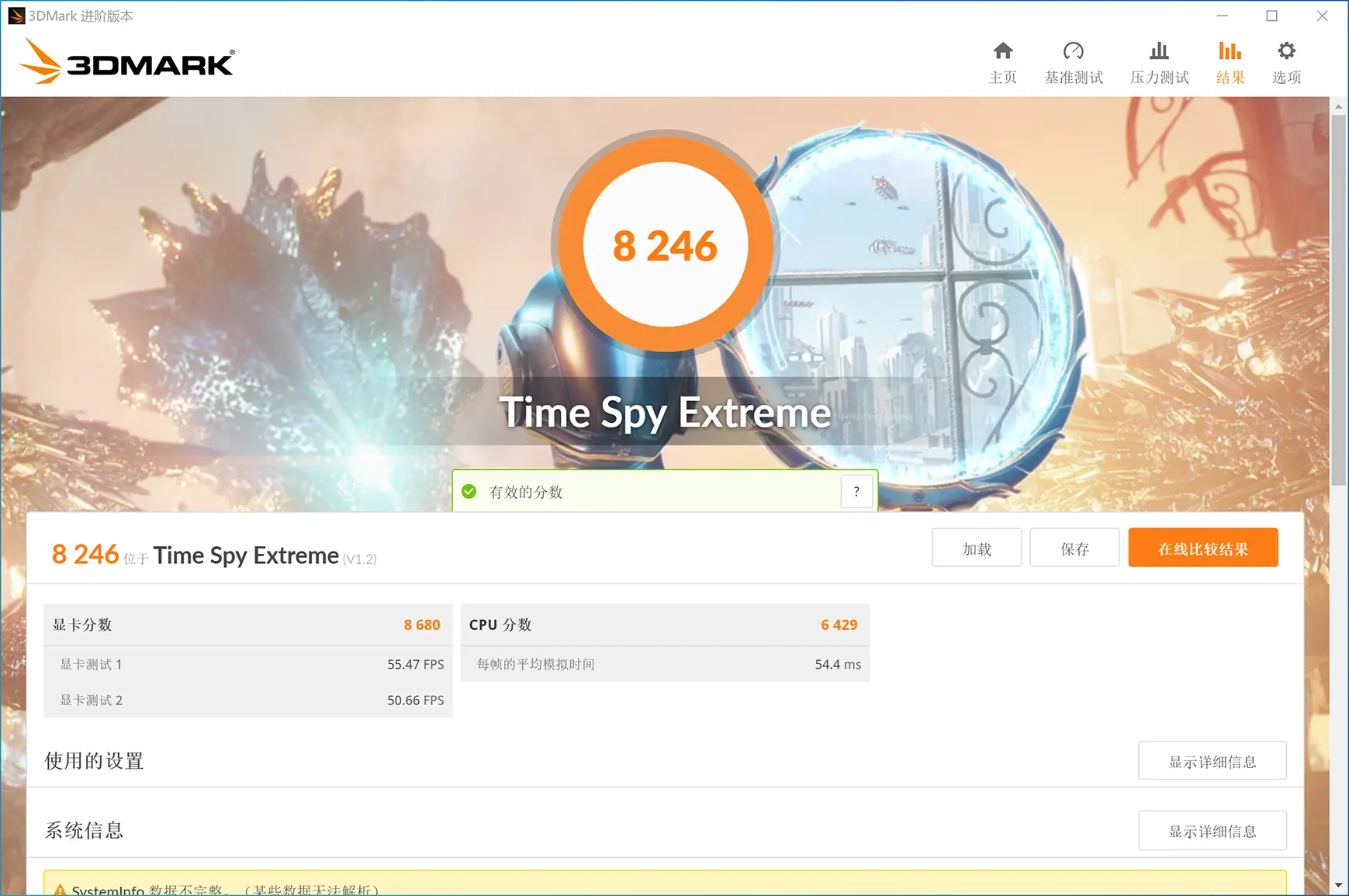Viewport: 1349px width, 896px height.
Task: Select the 基准测试 tab label
Action: [x=1074, y=78]
